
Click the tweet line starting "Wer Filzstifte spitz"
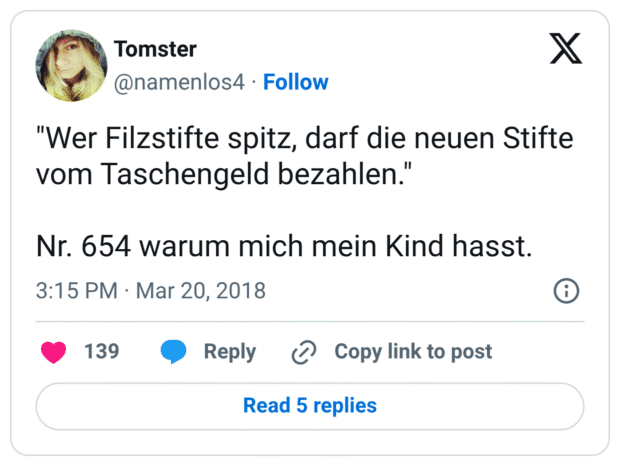click(x=304, y=137)
